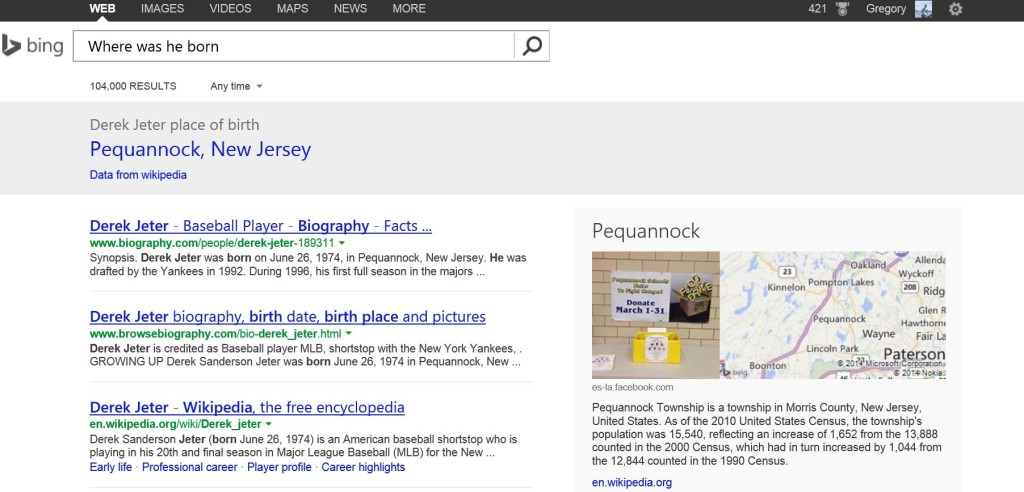Open the Early life deep link
Image resolution: width=1024 pixels, height=492 pixels.
coord(111,467)
